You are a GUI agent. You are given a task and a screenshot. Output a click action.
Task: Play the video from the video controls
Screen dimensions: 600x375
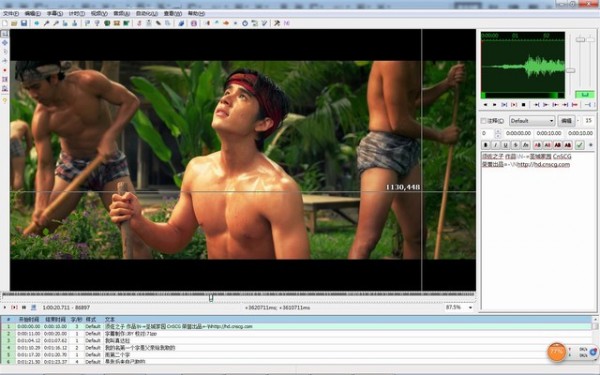tap(5, 307)
